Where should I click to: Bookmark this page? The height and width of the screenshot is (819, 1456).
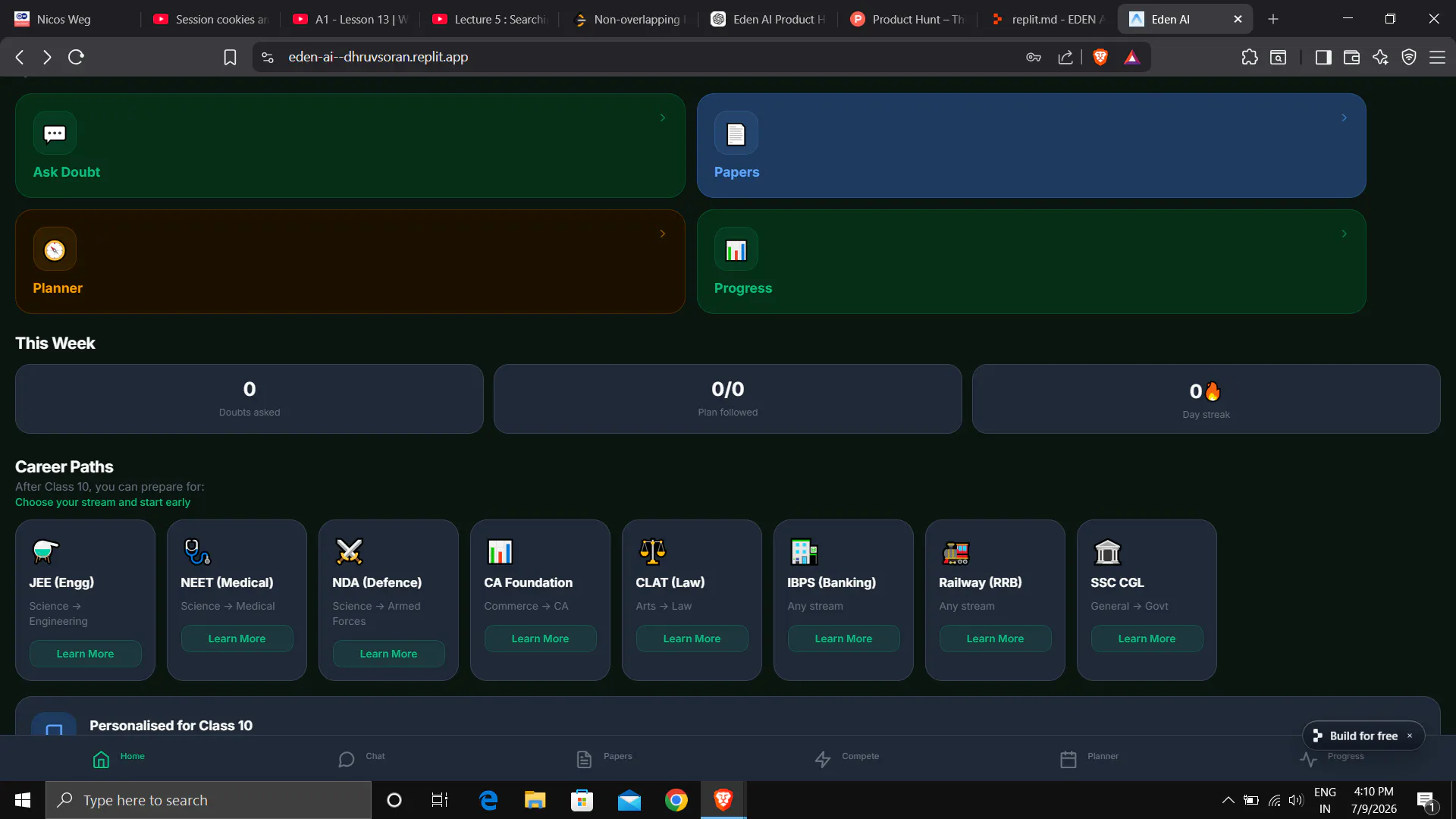pos(230,57)
